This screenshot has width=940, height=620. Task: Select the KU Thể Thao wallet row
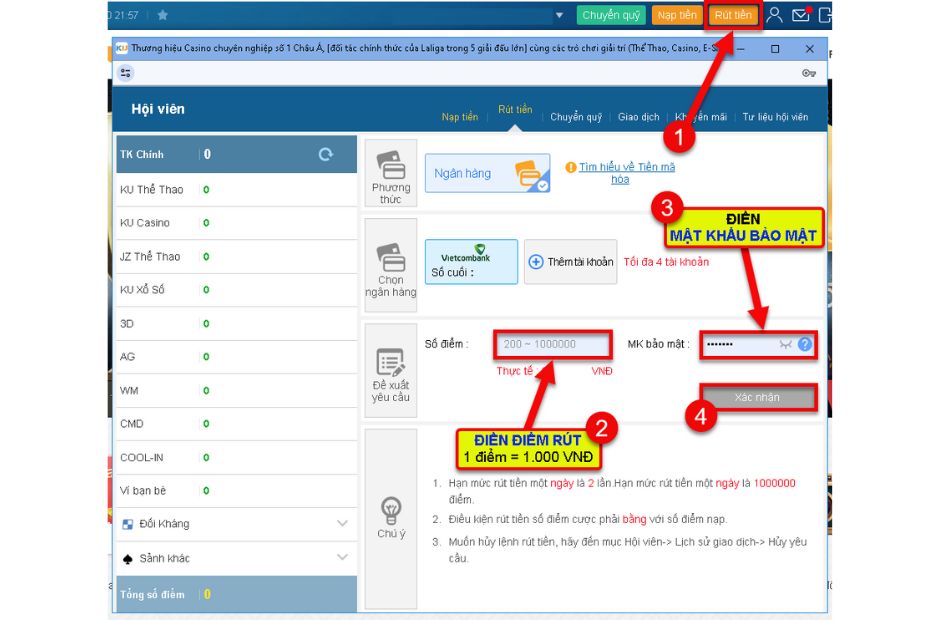pyautogui.click(x=236, y=189)
